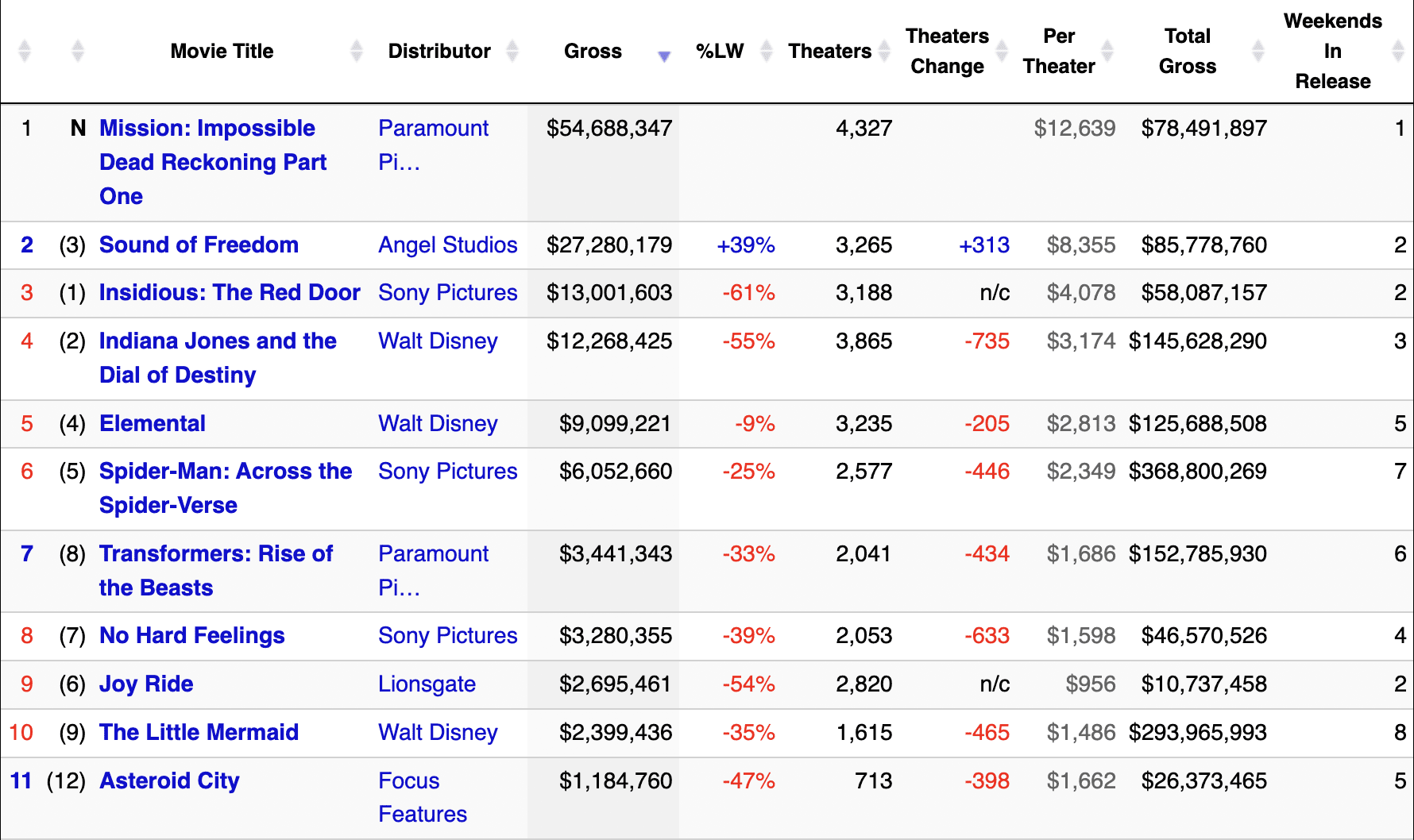Open Spider-Man: Across the Spider-Verse link
1414x840 pixels.
[226, 488]
